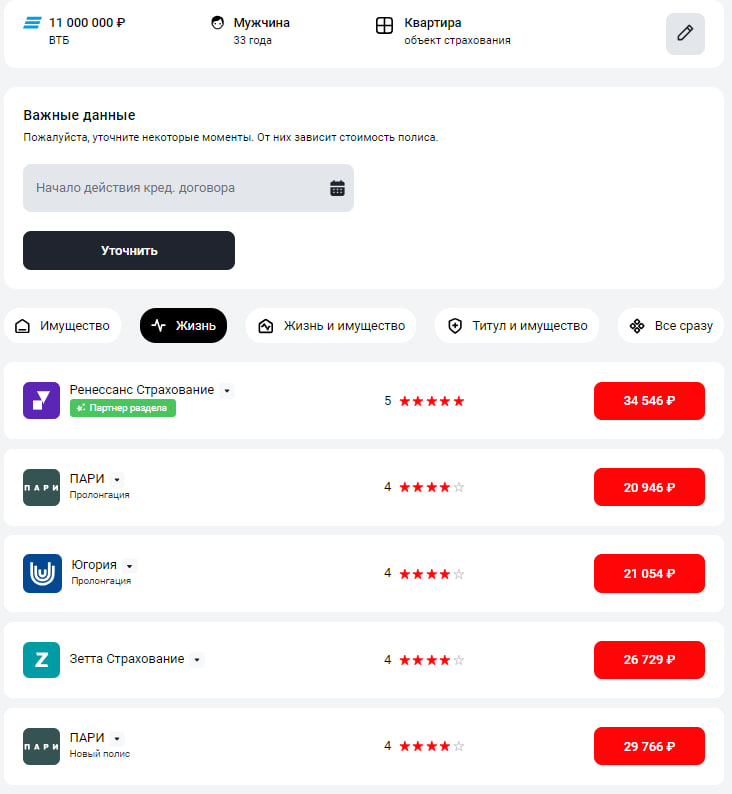Viewport: 732px width, 794px height.
Task: Expand Ренессанс Страхование details arrow
Action: coord(227,391)
